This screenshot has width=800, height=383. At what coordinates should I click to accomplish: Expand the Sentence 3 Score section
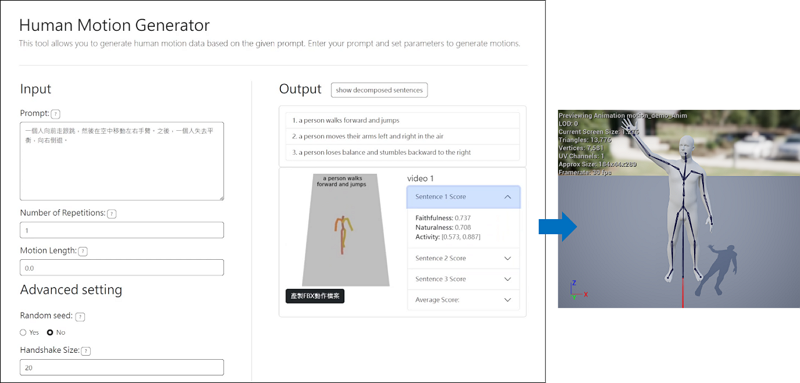(463, 279)
